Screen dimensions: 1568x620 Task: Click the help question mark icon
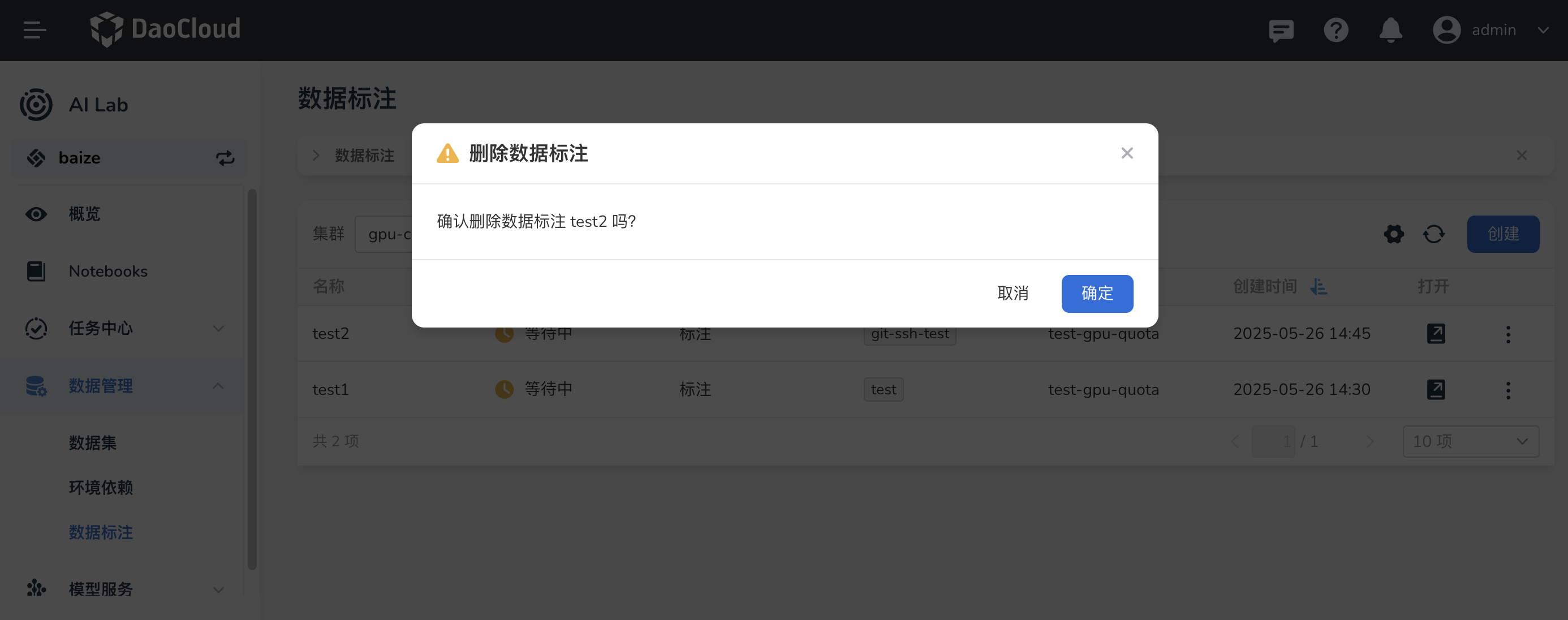click(1336, 30)
